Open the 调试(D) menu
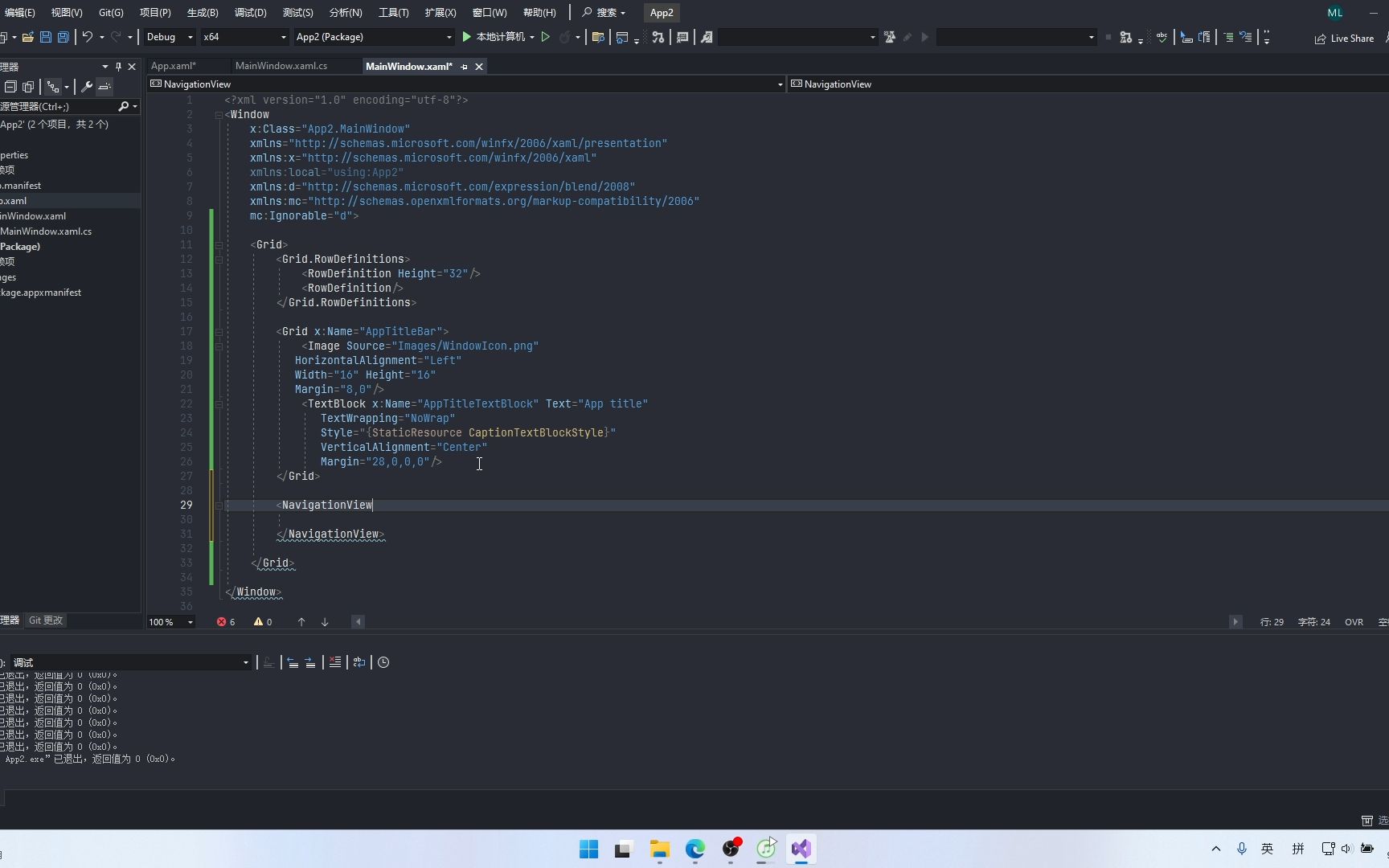1389x868 pixels. (x=250, y=13)
